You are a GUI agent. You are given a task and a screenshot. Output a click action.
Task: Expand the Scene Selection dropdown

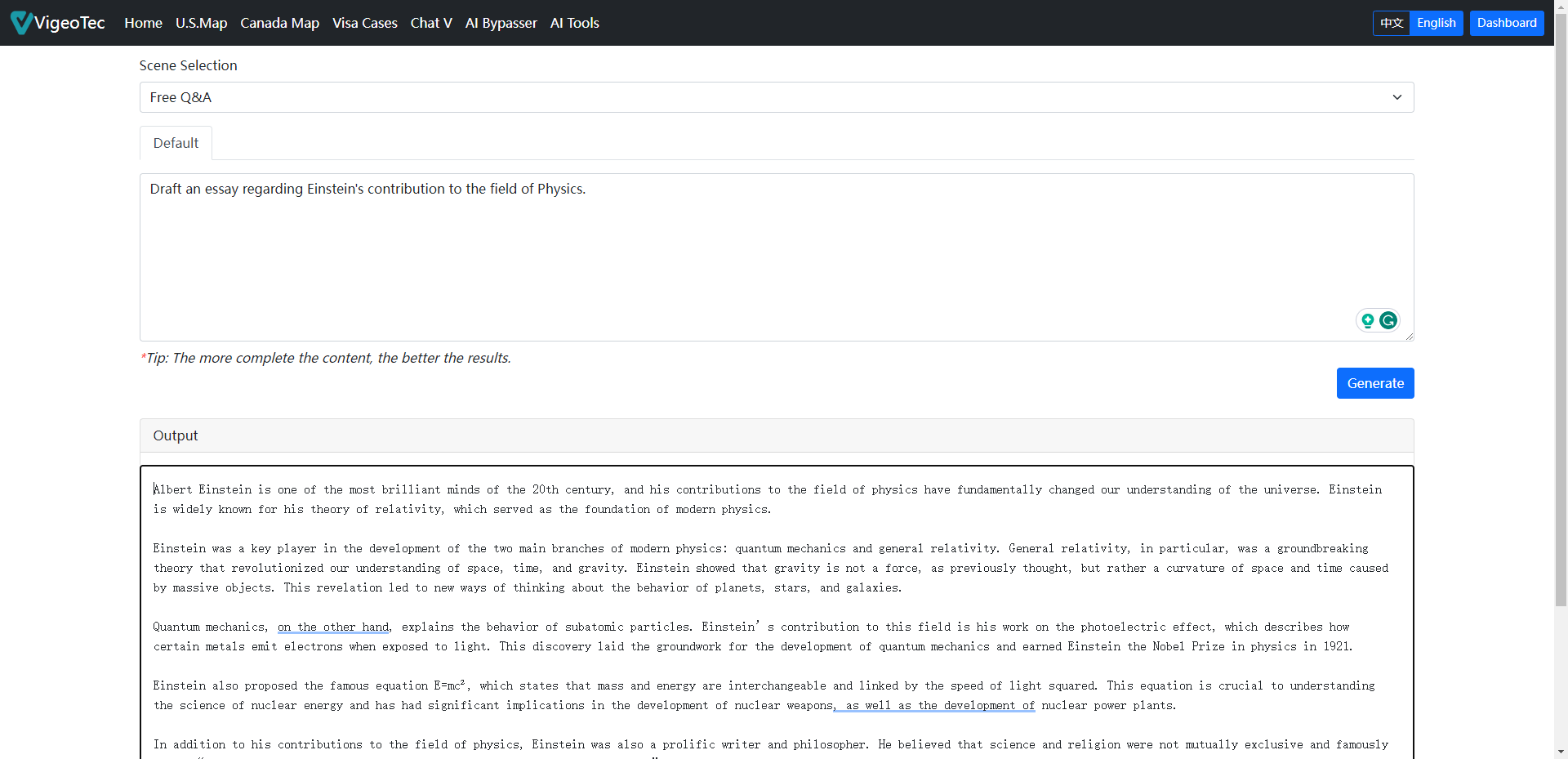[x=776, y=97]
